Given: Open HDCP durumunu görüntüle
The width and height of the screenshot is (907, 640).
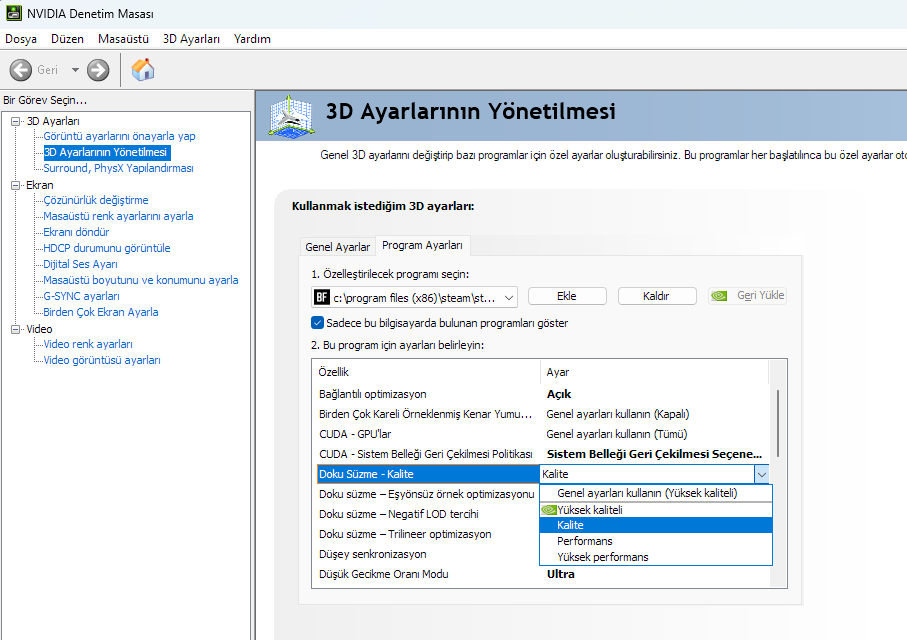Looking at the screenshot, I should click(x=106, y=248).
